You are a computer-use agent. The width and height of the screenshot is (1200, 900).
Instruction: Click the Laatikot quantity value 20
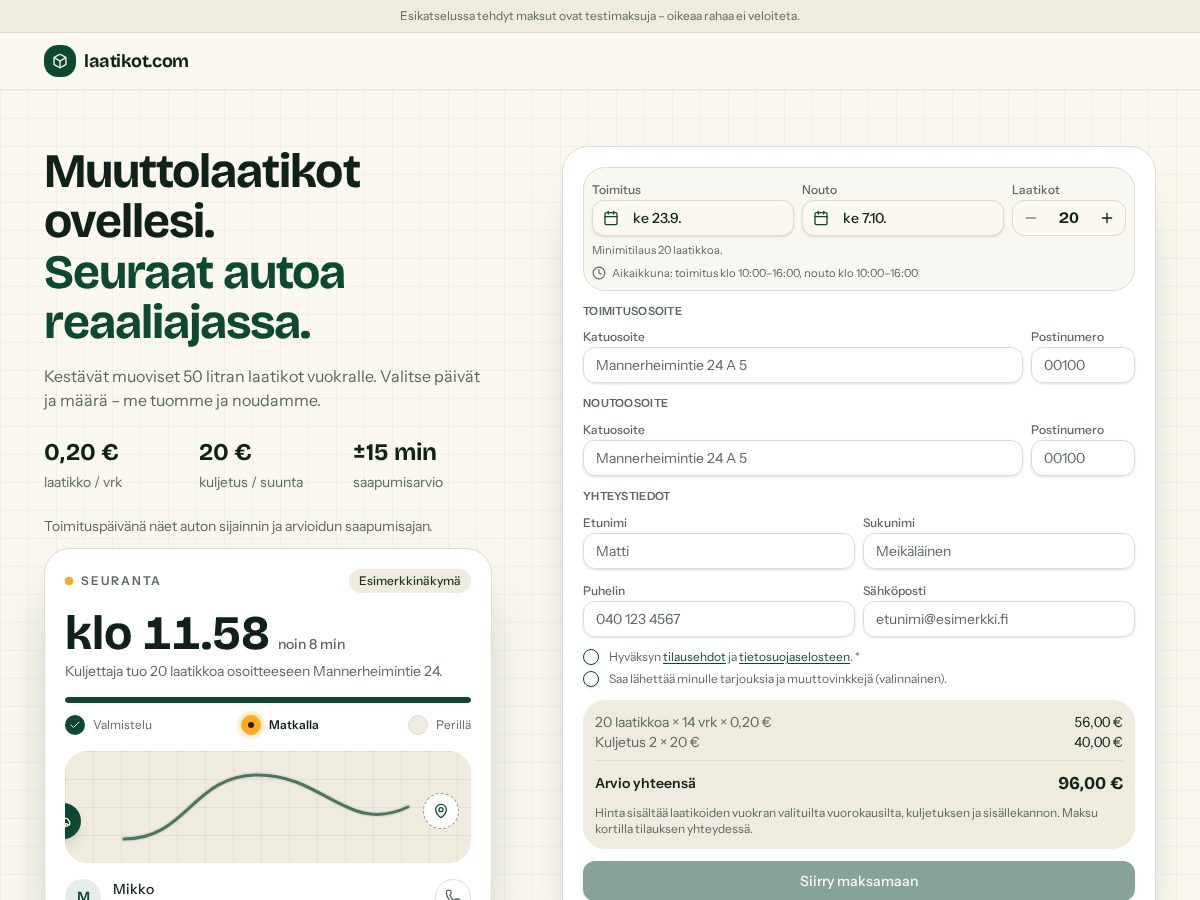coord(1069,218)
